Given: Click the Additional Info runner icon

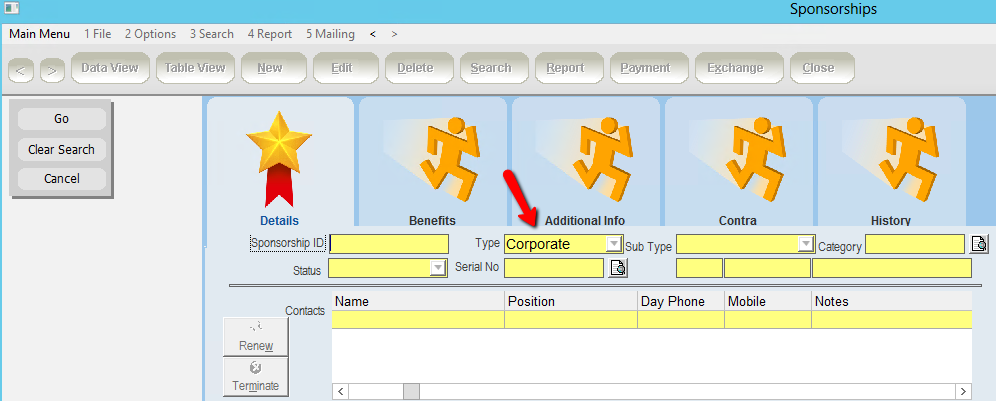Looking at the screenshot, I should 585,157.
